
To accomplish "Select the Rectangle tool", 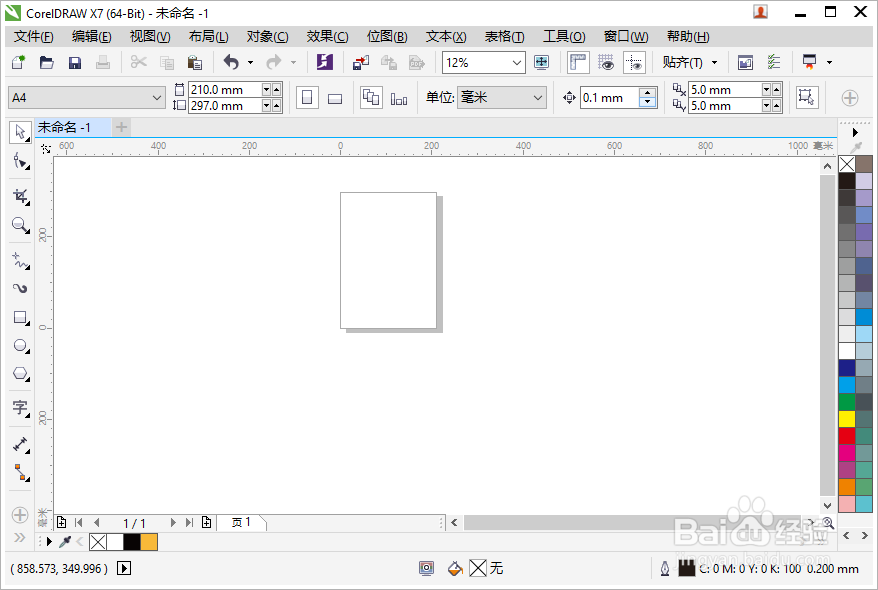I will (x=21, y=317).
